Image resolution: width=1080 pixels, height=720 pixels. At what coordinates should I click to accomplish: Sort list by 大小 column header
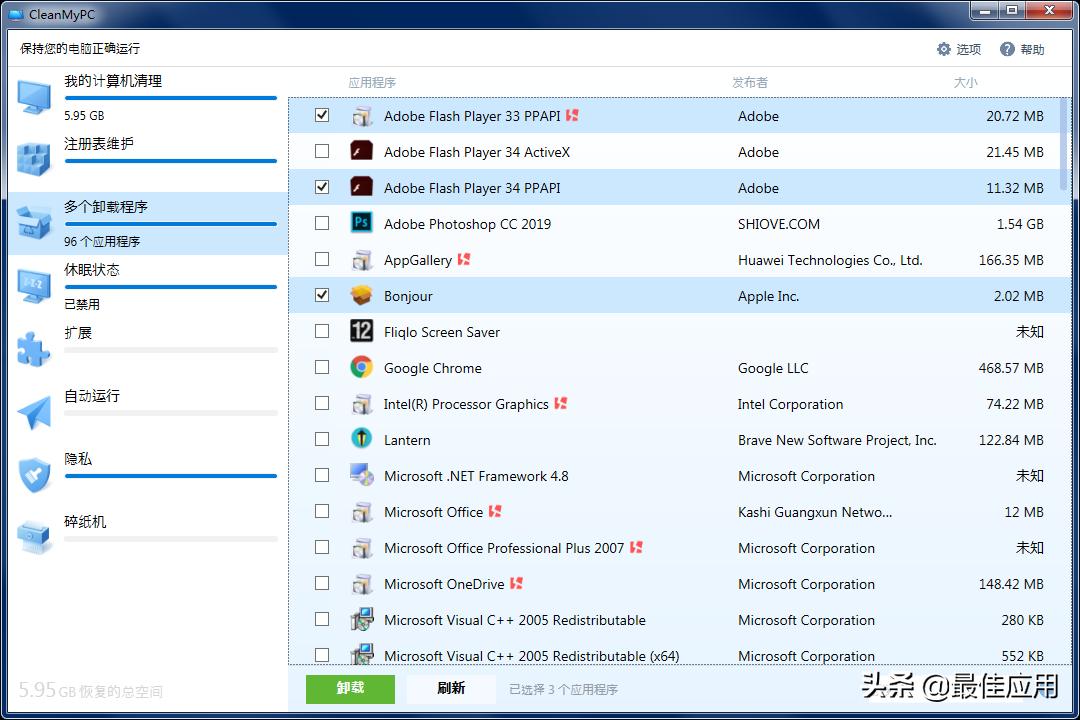(x=965, y=83)
